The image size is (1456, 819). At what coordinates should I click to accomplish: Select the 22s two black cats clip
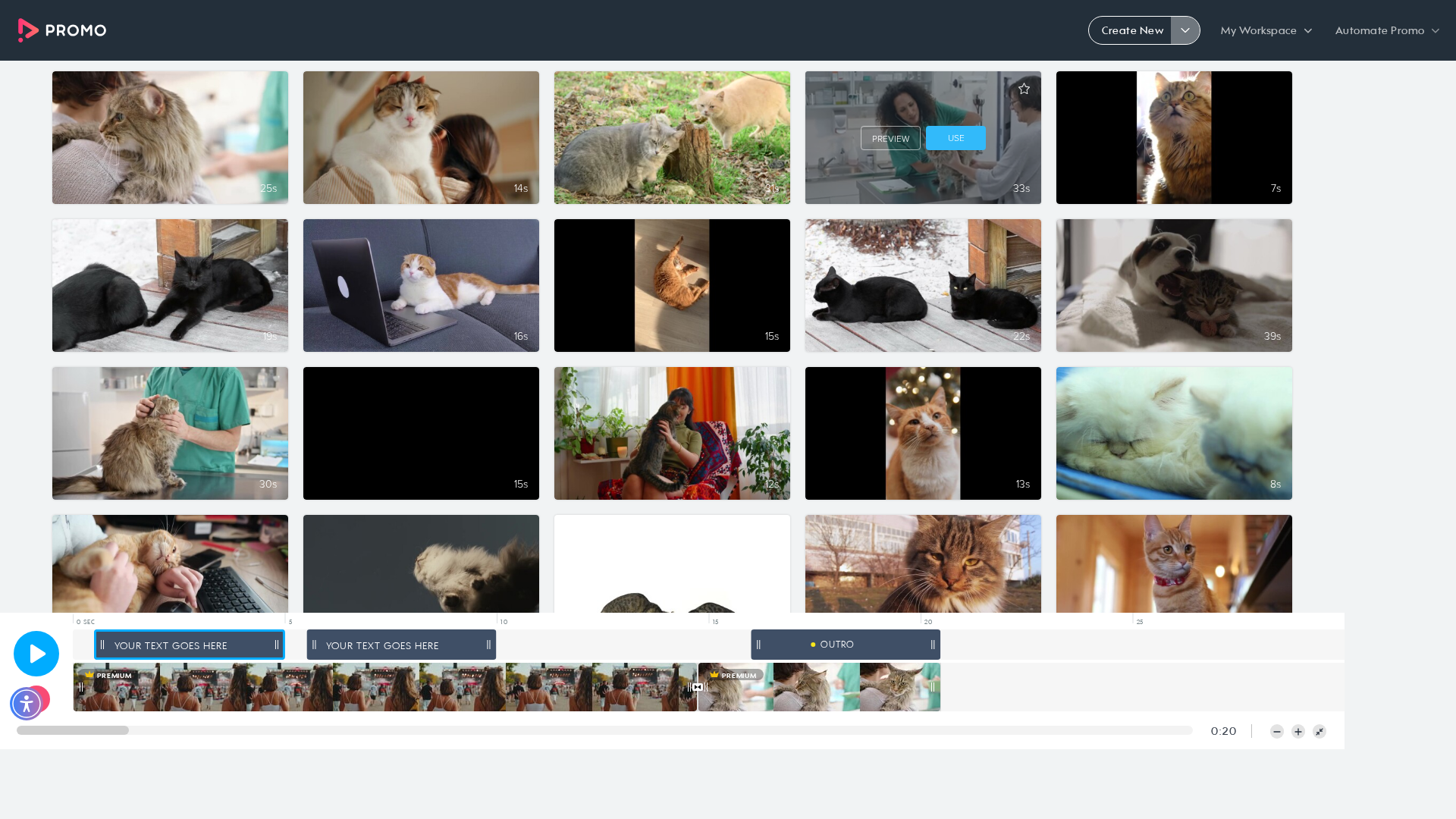923,285
